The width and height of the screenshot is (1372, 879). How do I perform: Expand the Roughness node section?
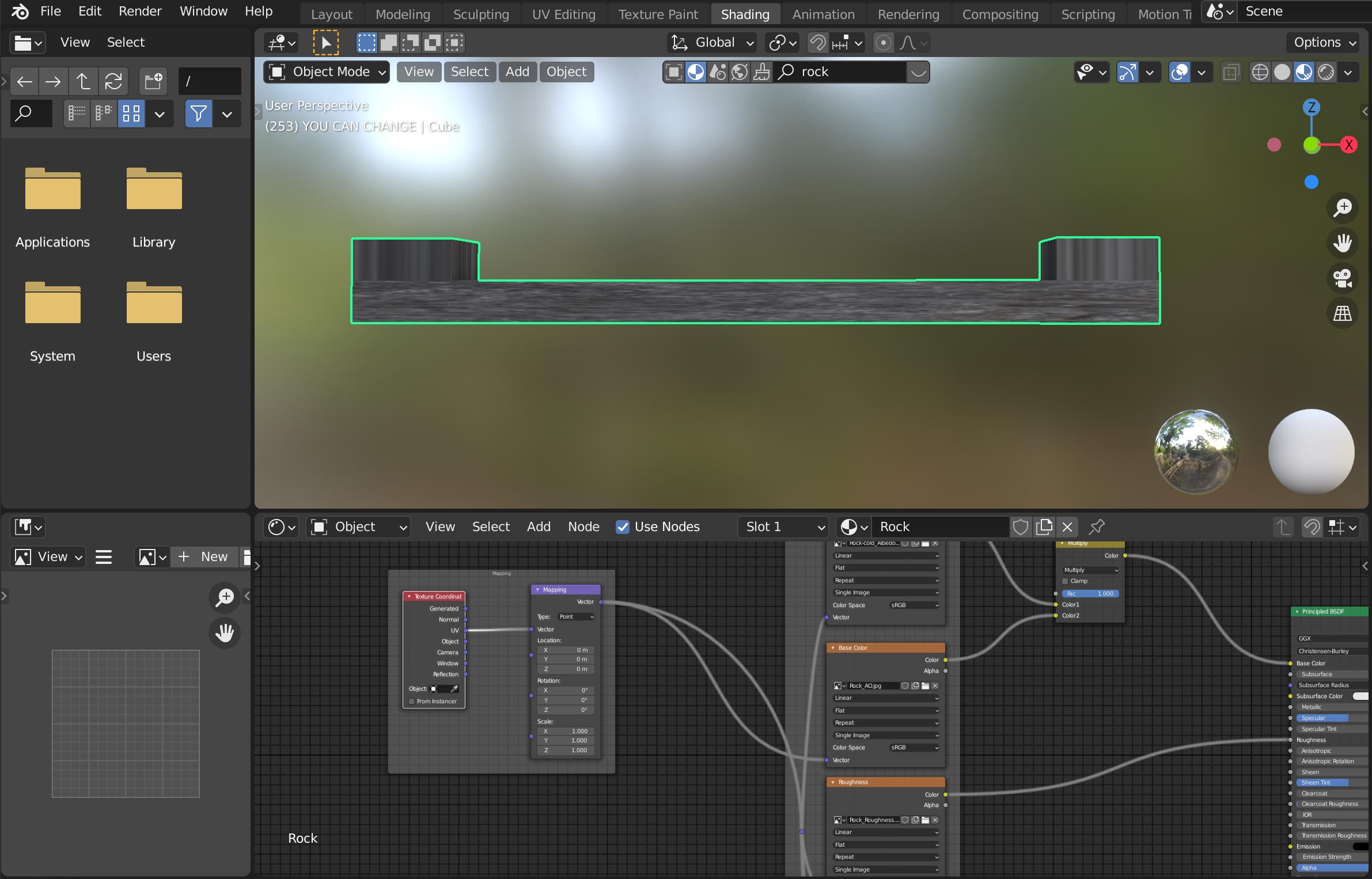pyautogui.click(x=832, y=782)
